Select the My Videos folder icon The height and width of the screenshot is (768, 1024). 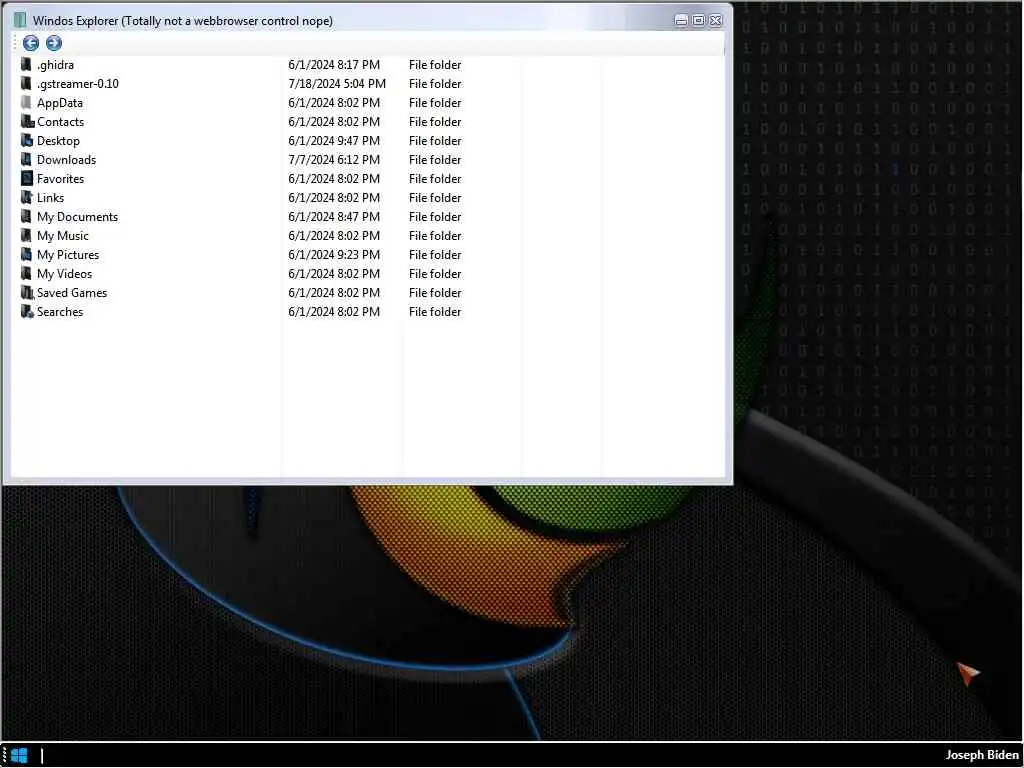26,273
